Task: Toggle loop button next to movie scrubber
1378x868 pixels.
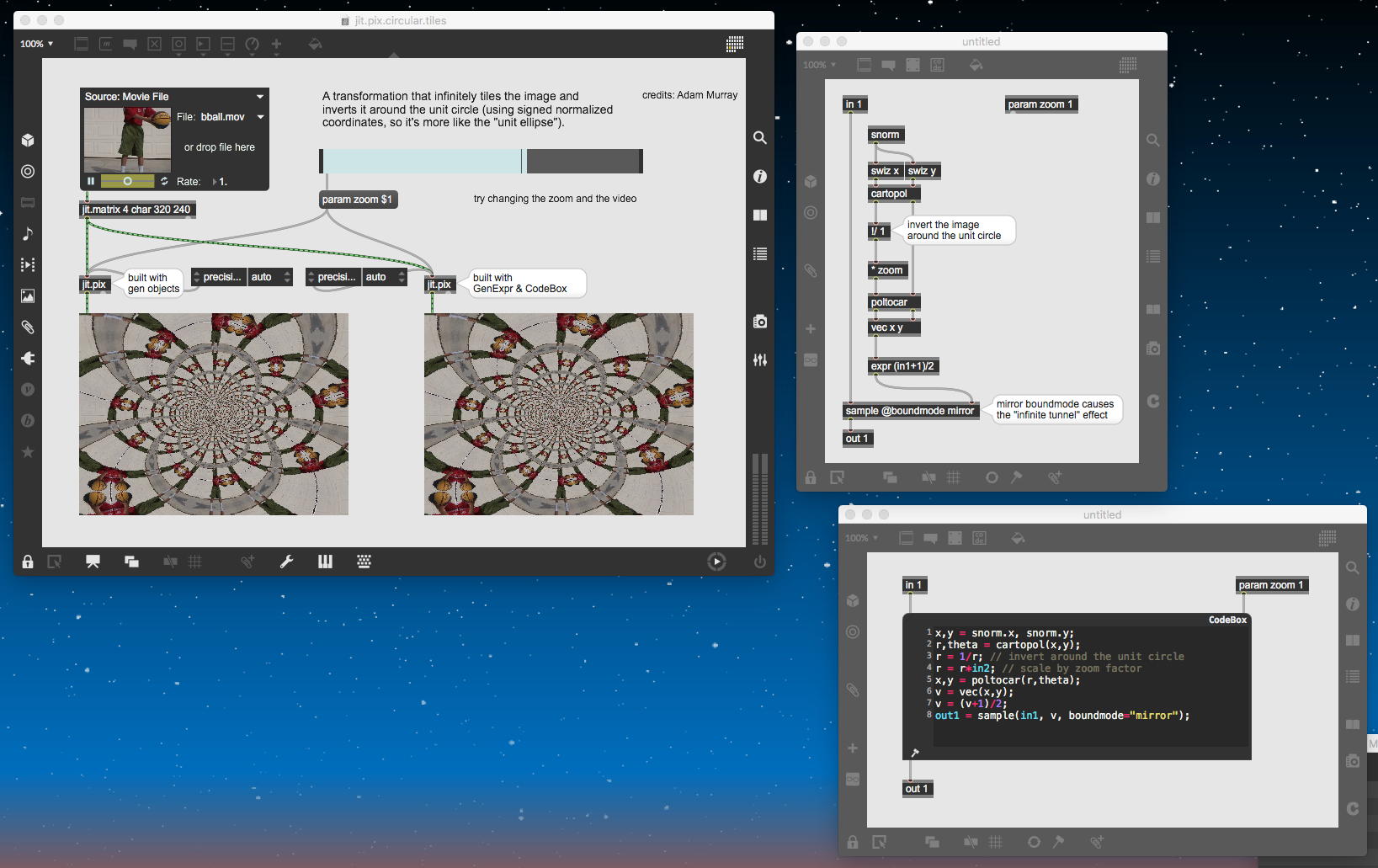Action: click(x=164, y=181)
